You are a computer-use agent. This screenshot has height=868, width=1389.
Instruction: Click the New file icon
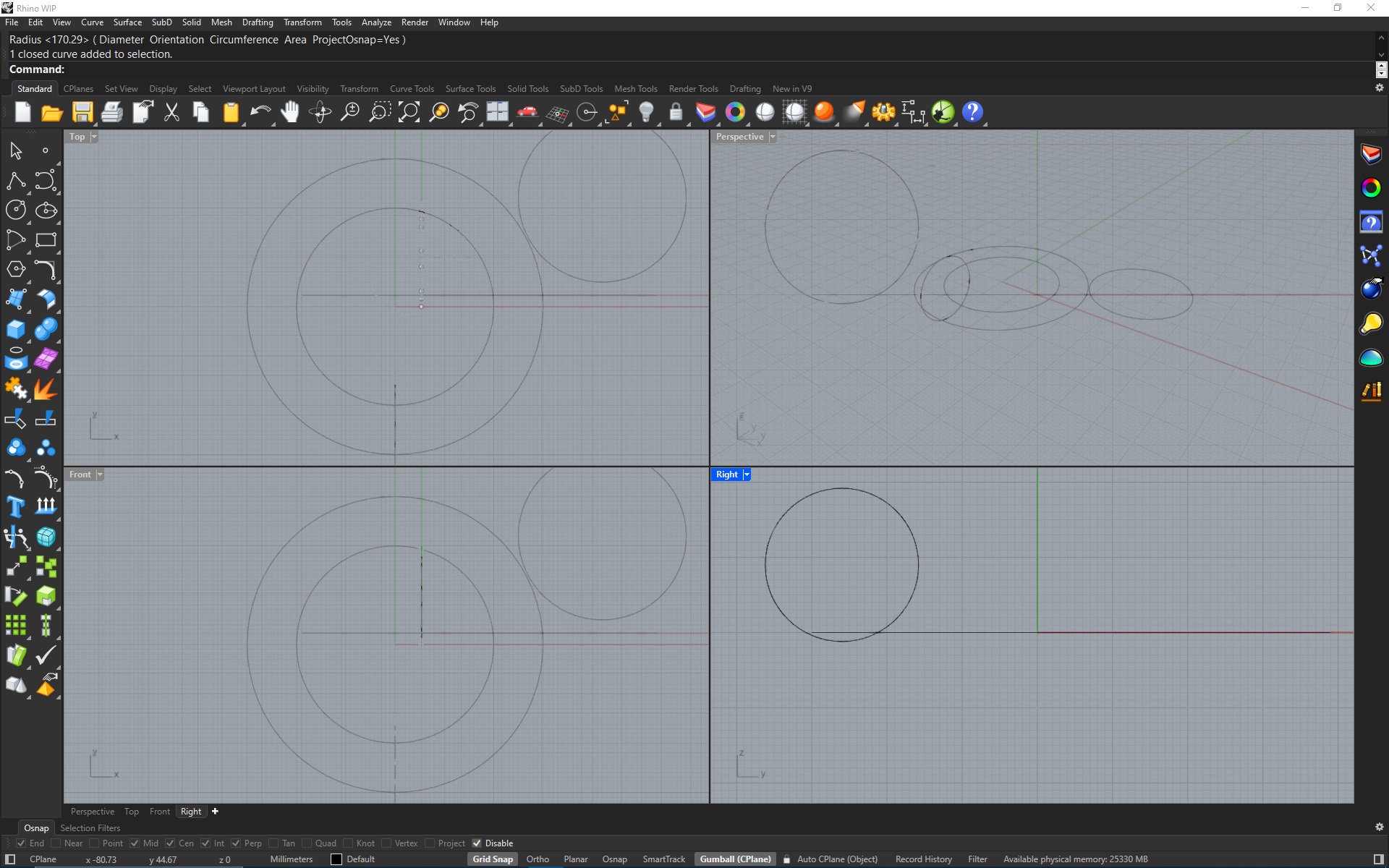22,112
